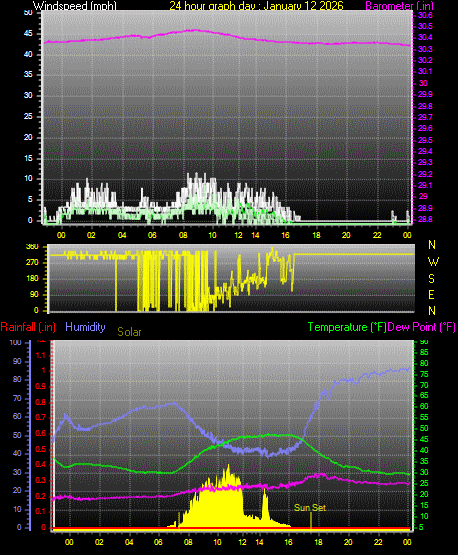Click the 360 wind direction axis value
Screen dimensions: 458x555
click(32, 247)
